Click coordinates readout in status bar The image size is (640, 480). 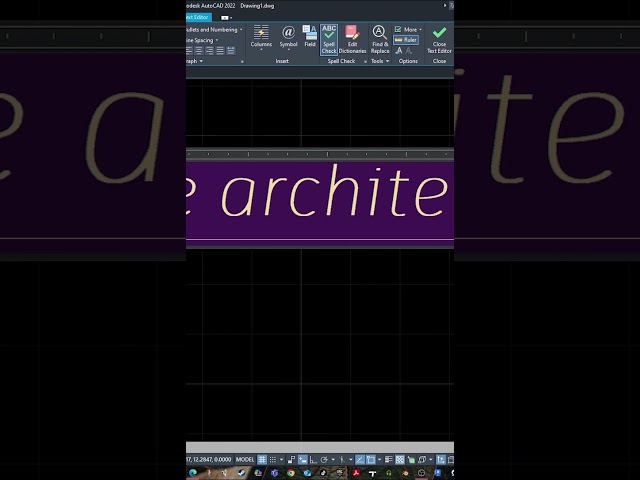209,460
